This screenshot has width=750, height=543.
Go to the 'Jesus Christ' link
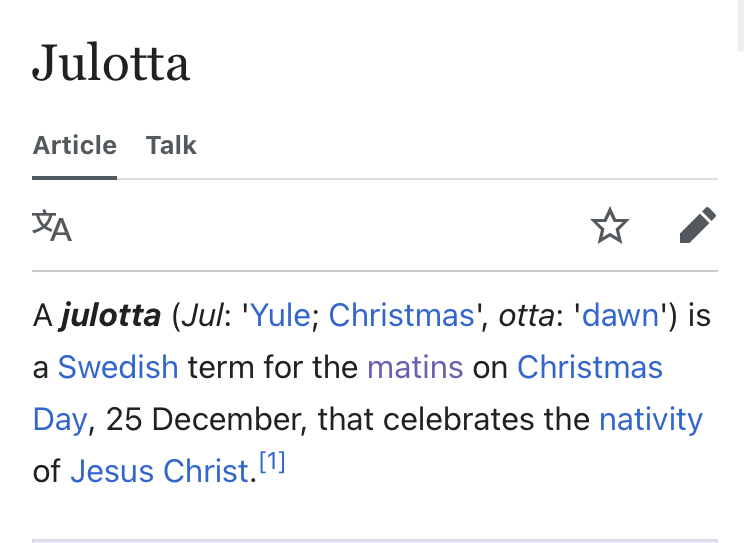159,470
